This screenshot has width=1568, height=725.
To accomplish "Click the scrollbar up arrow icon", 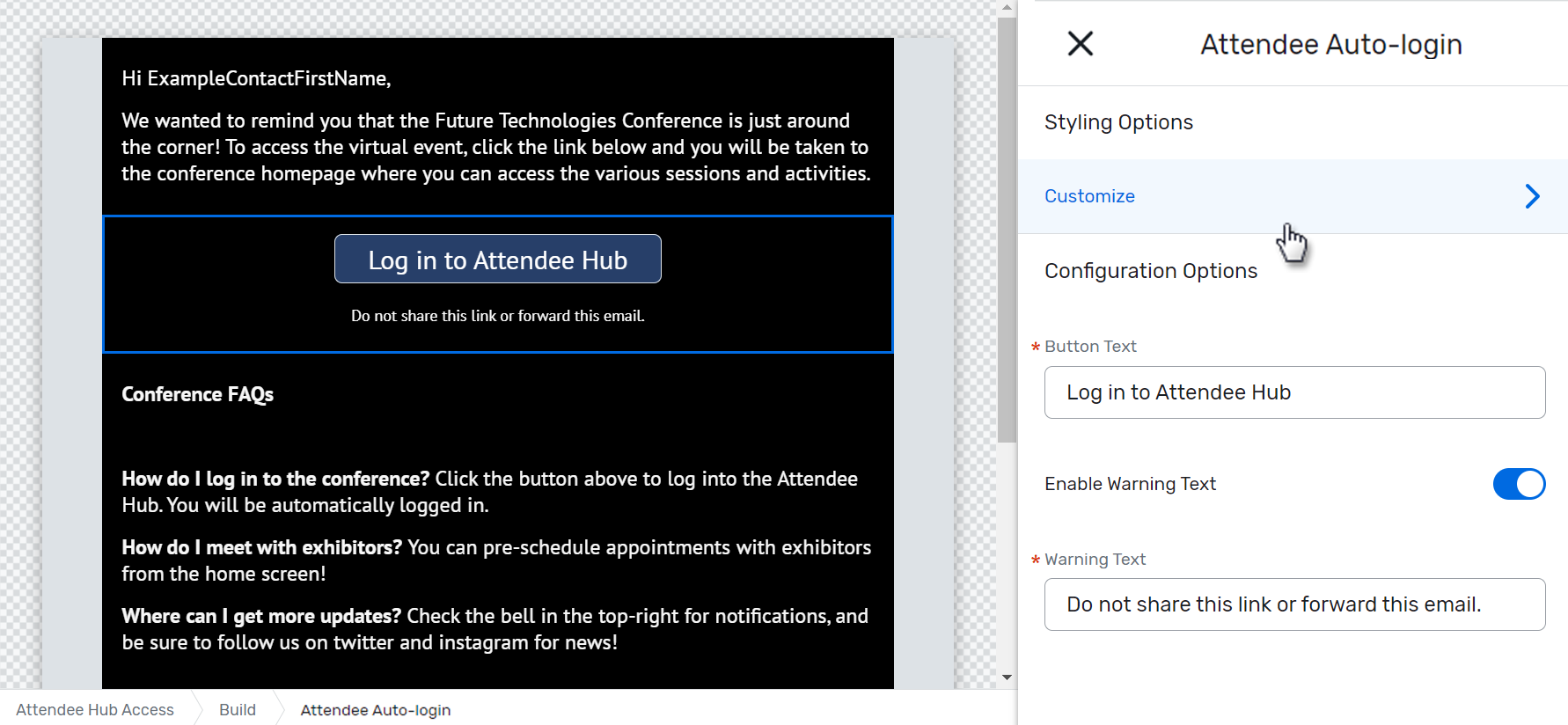I will point(1006,7).
